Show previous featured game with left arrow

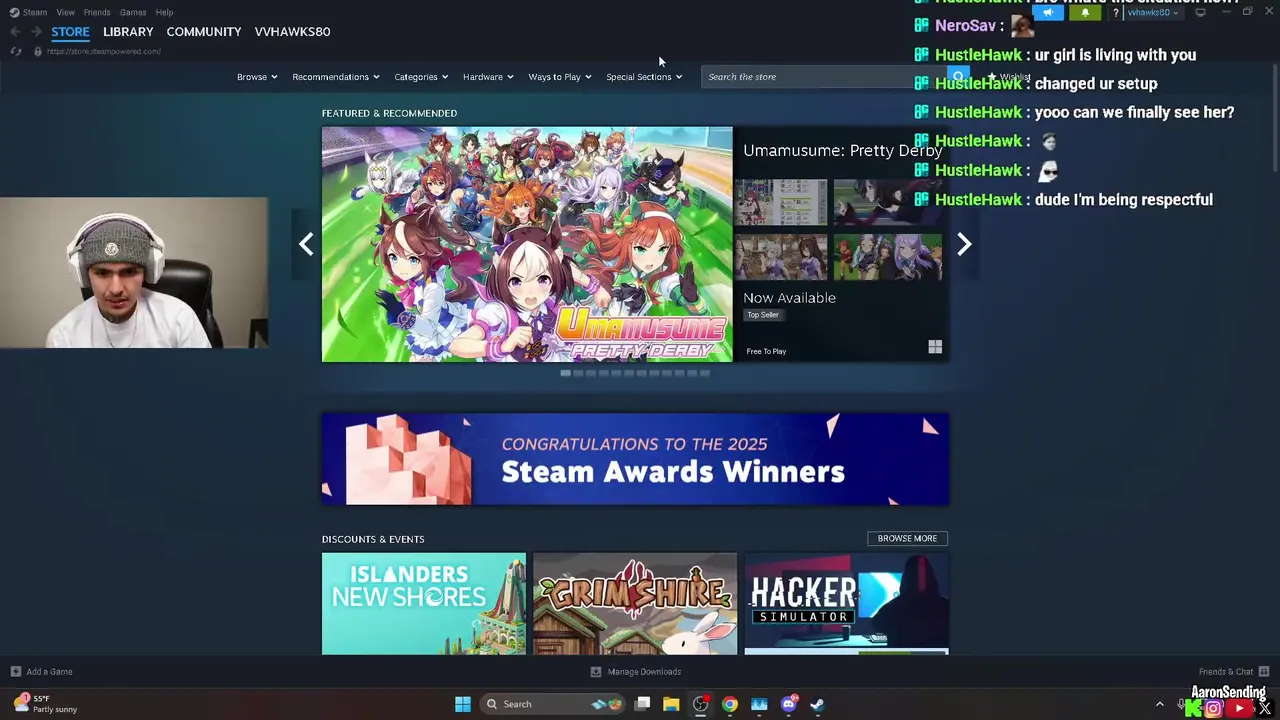[306, 244]
